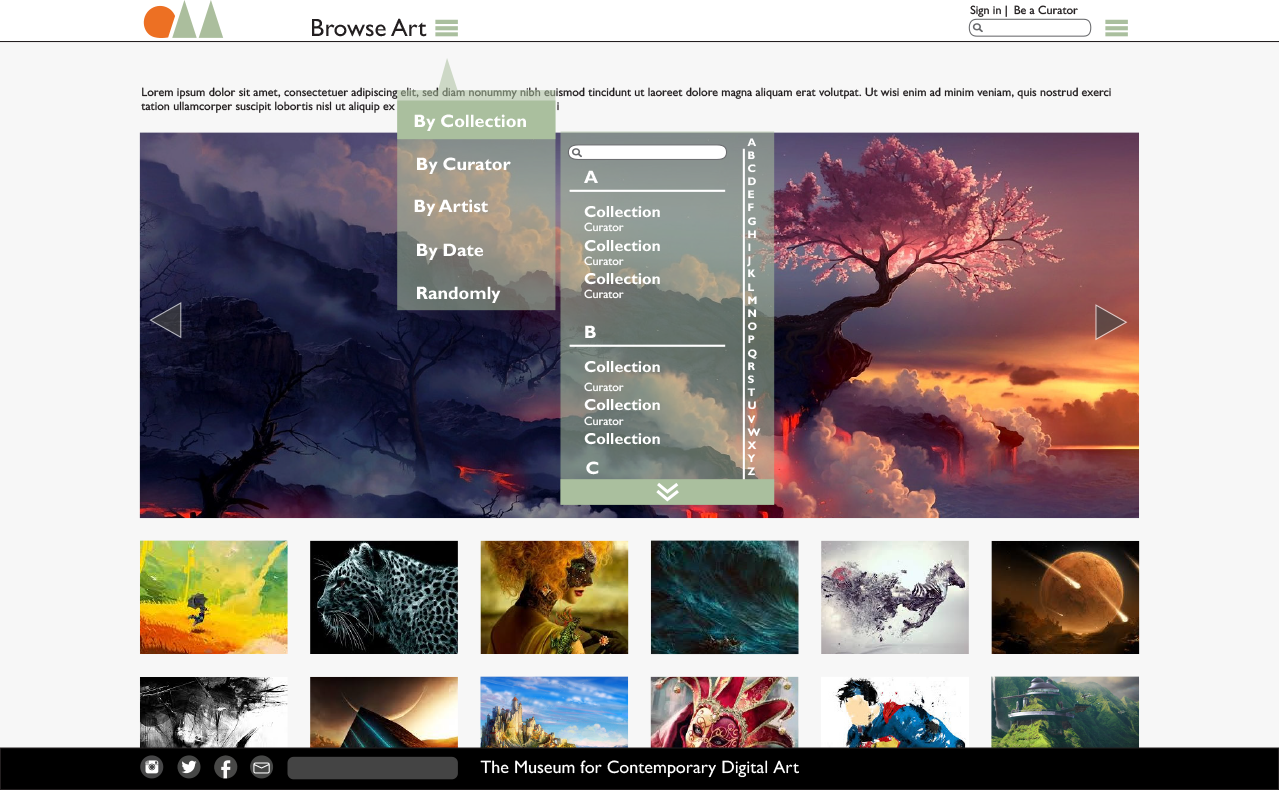Click the collection panel search field
The height and width of the screenshot is (790, 1280).
click(647, 153)
